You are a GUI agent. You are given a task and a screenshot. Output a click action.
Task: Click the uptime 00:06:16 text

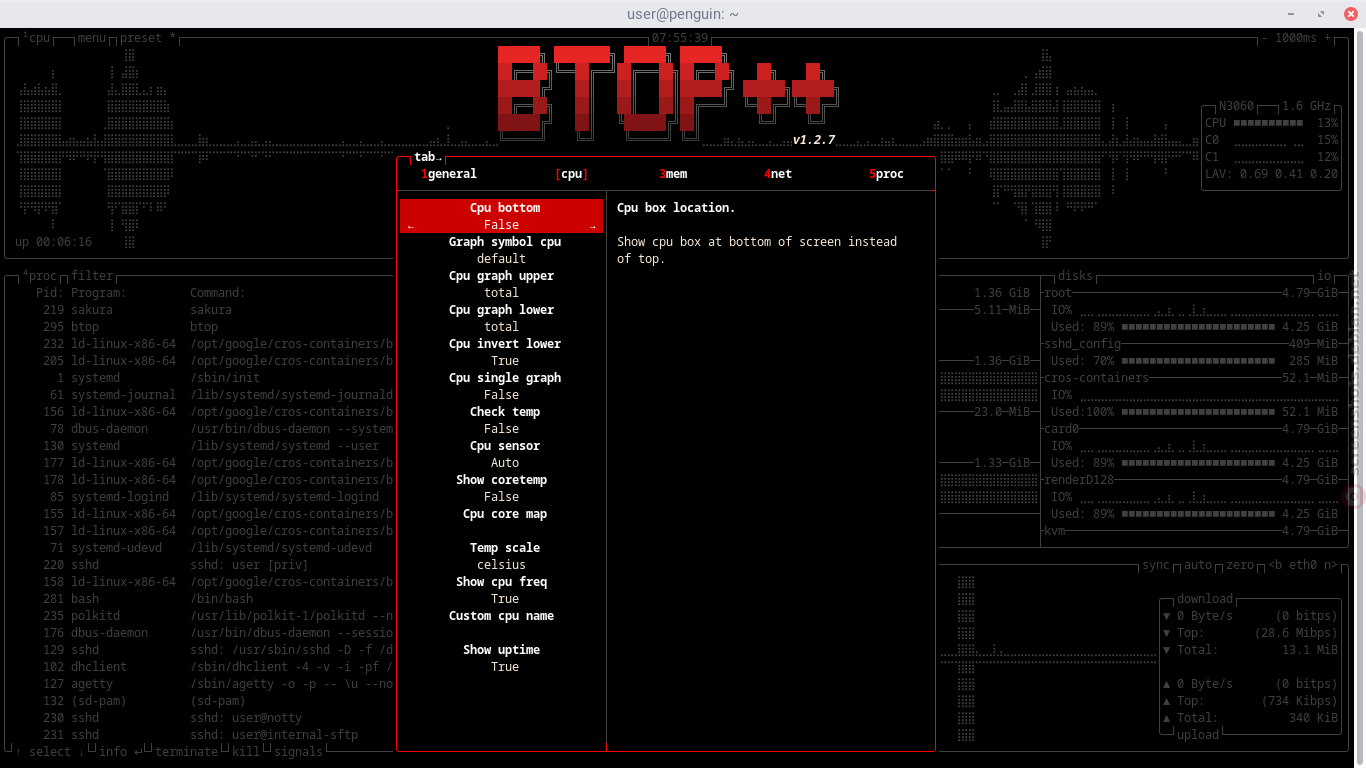[x=53, y=242]
